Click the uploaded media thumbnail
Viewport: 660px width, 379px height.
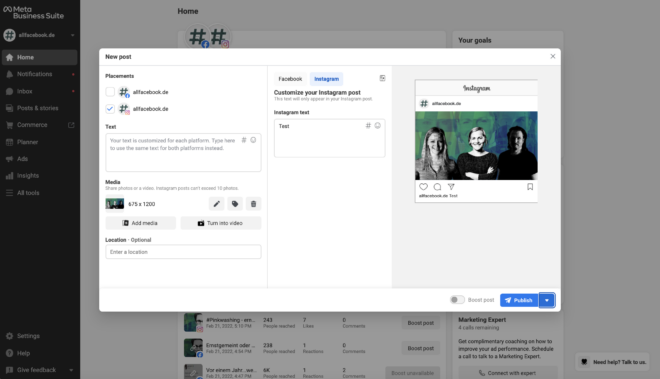[x=114, y=204]
